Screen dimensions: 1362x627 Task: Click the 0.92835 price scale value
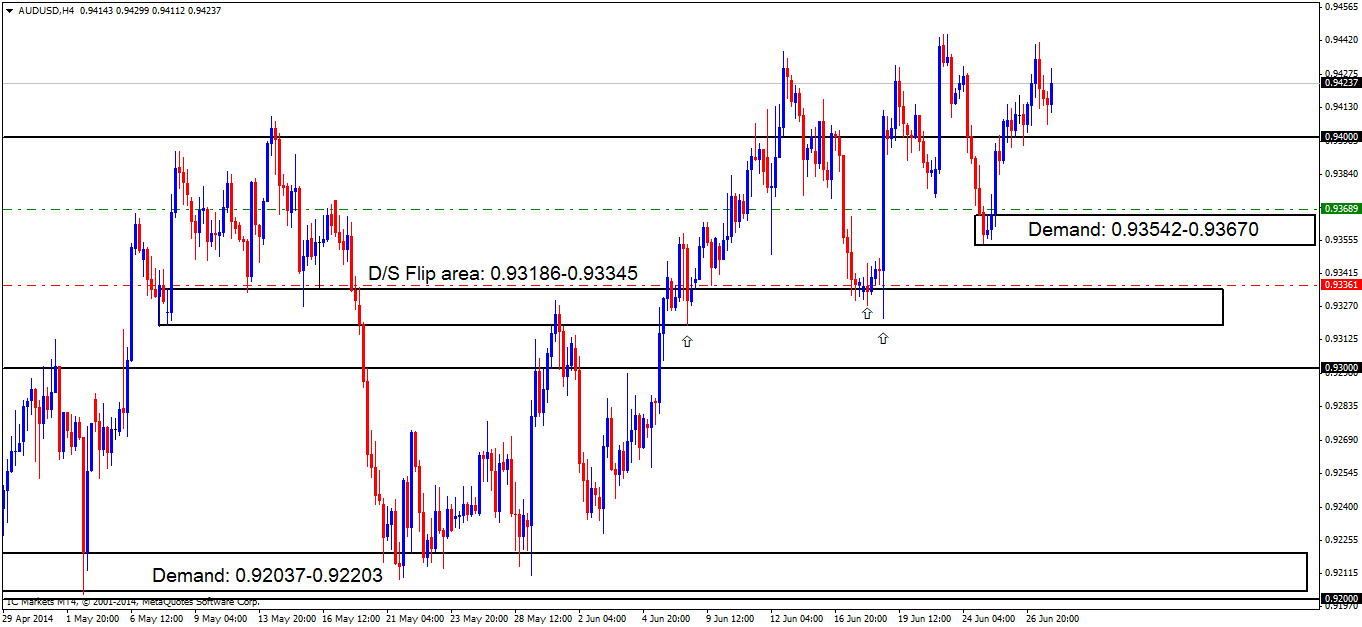(1341, 407)
